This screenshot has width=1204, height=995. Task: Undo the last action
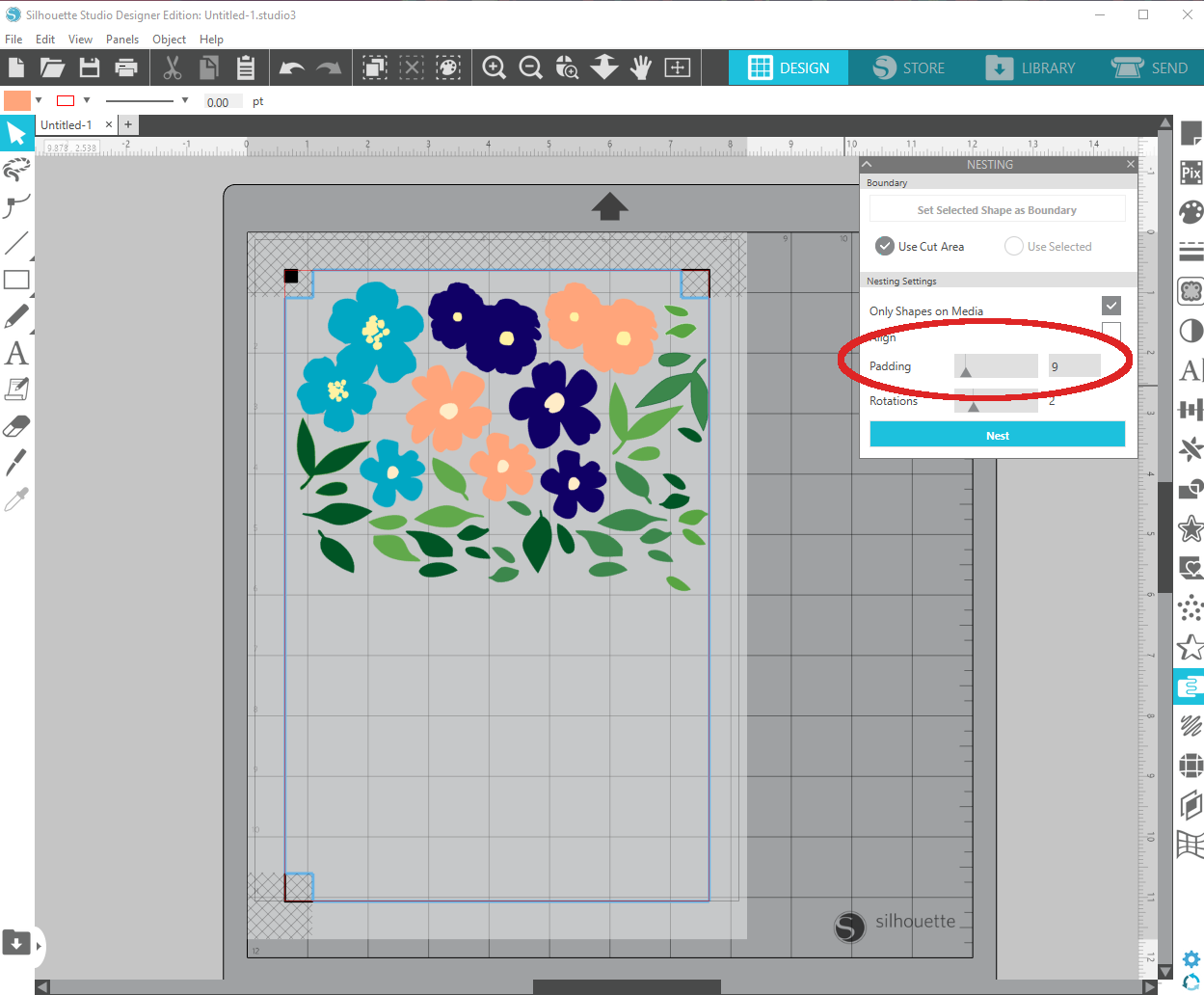[x=291, y=67]
